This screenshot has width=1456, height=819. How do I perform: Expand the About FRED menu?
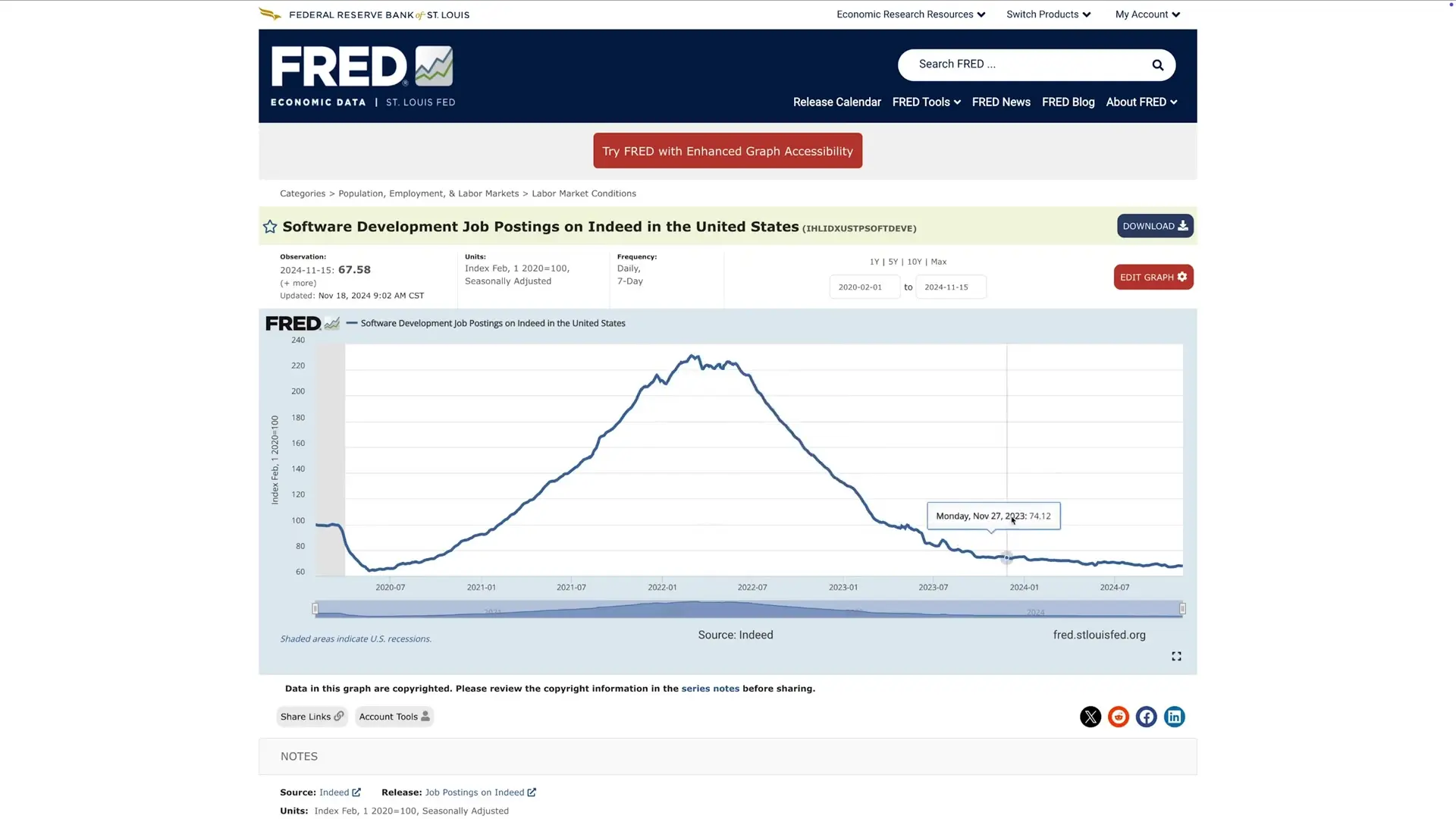pos(1141,102)
